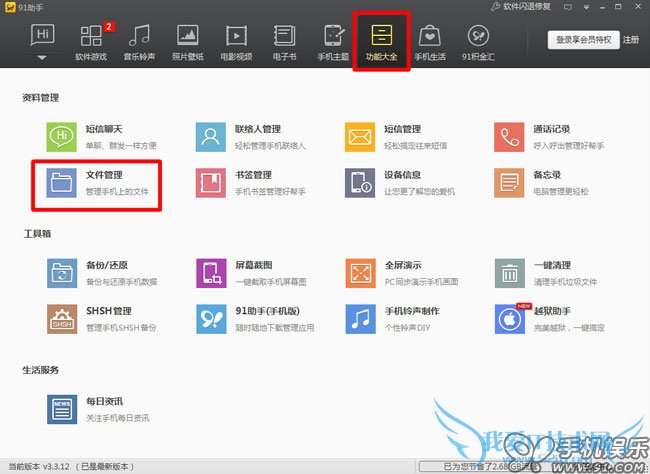Open SHSH管理 icon

tap(62, 319)
